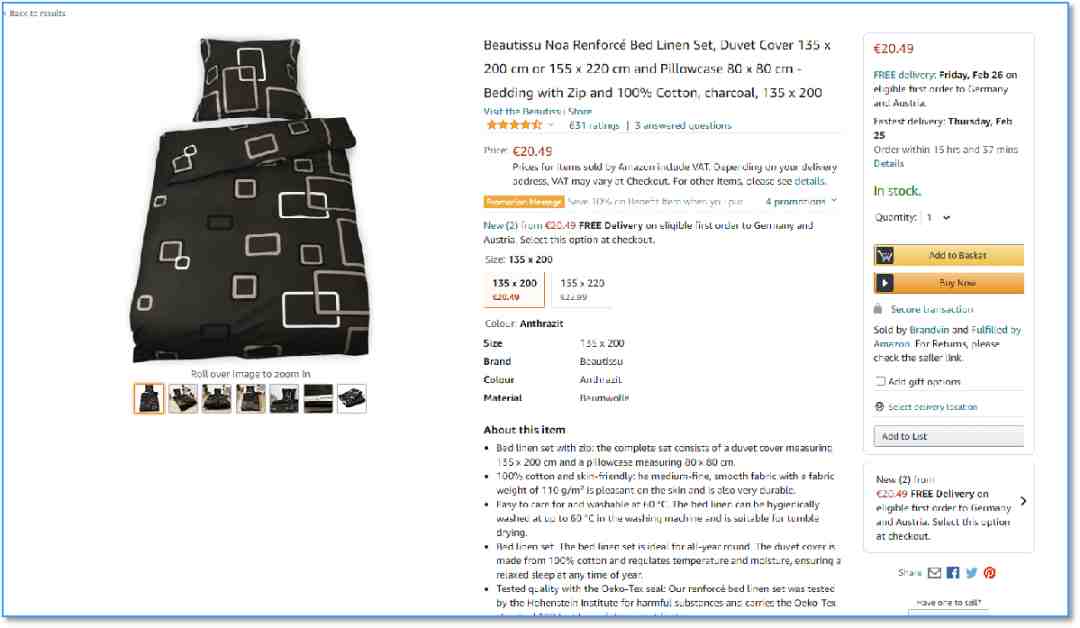Share the product on Facebook

coord(953,573)
